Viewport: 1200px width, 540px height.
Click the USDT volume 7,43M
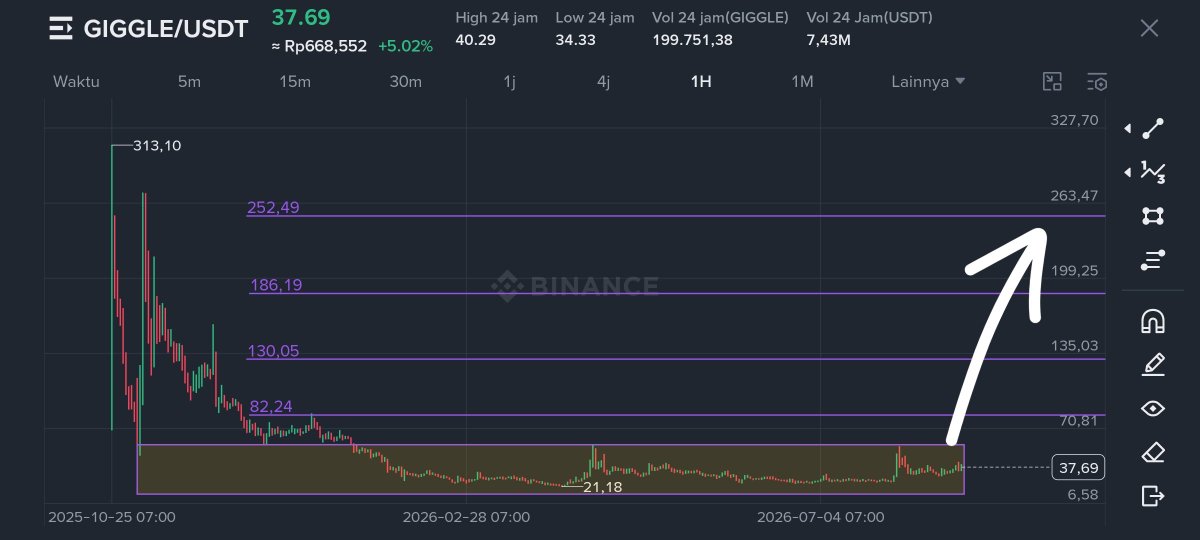[829, 40]
